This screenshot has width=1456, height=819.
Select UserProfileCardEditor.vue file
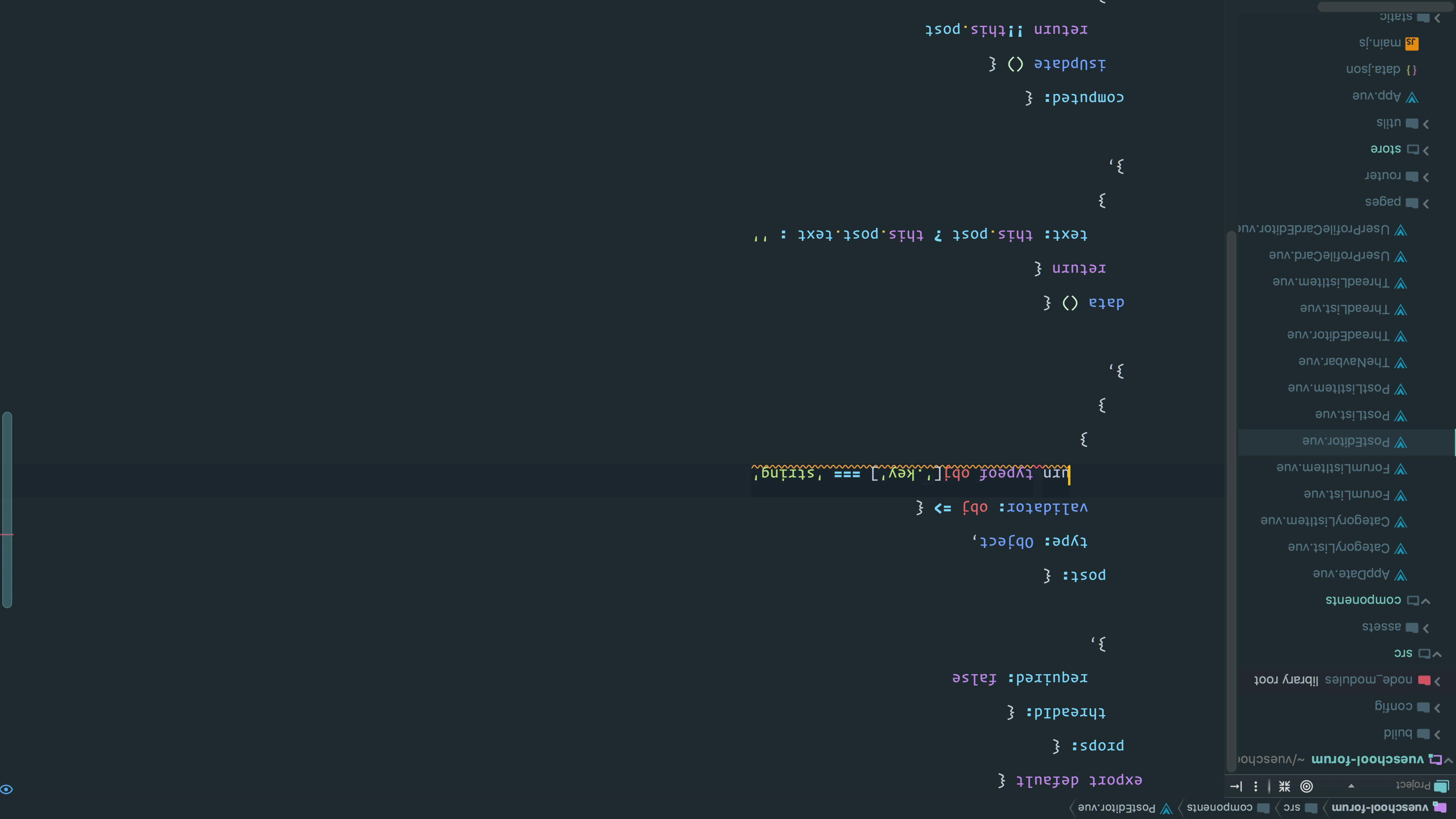click(x=1313, y=229)
